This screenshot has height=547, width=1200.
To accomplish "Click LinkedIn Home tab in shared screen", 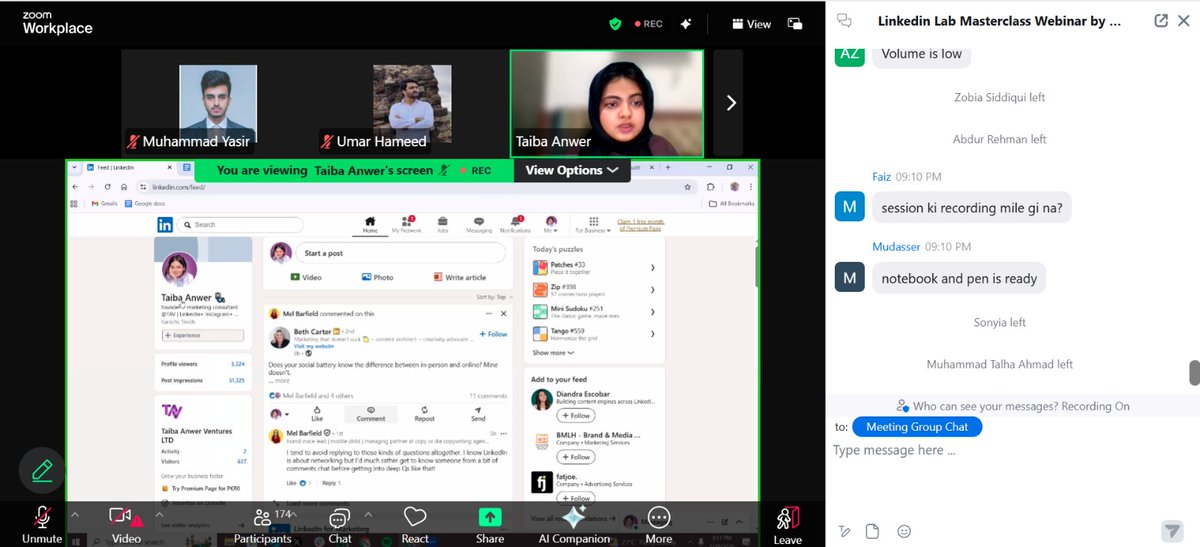I will pos(370,223).
